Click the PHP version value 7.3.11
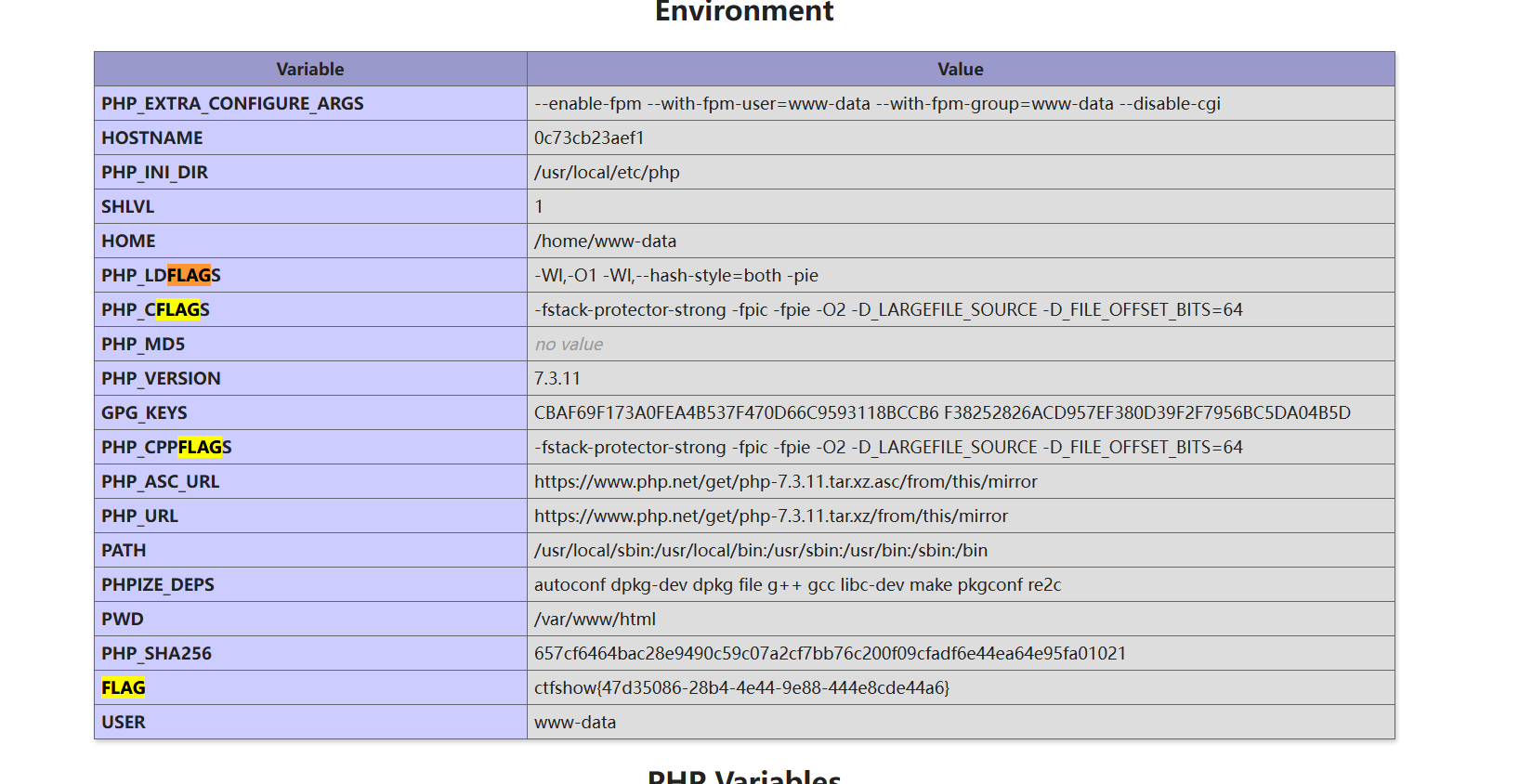Image resolution: width=1532 pixels, height=784 pixels. pyautogui.click(x=556, y=379)
